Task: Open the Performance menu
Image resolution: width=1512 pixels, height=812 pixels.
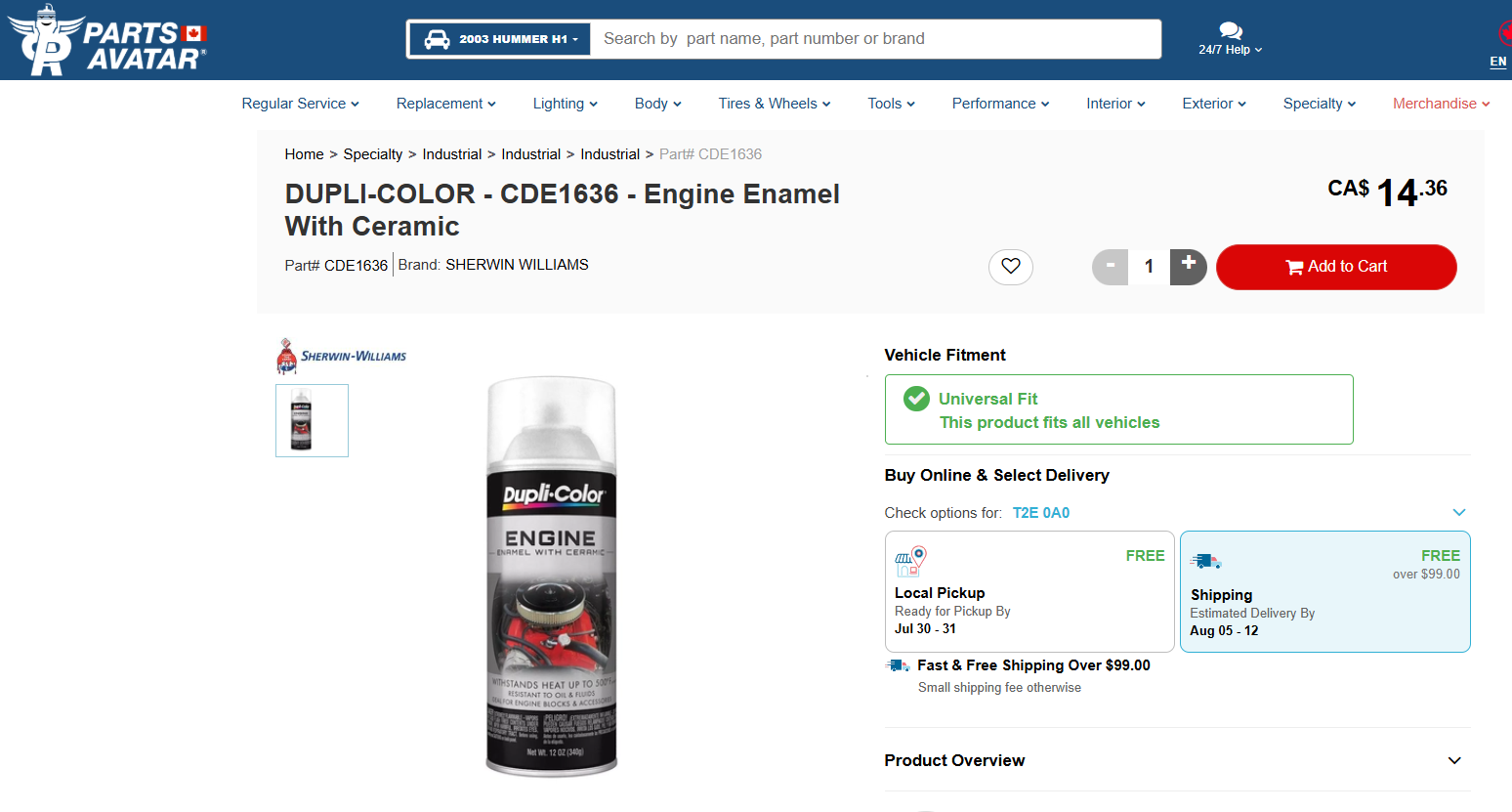Action: point(1000,104)
